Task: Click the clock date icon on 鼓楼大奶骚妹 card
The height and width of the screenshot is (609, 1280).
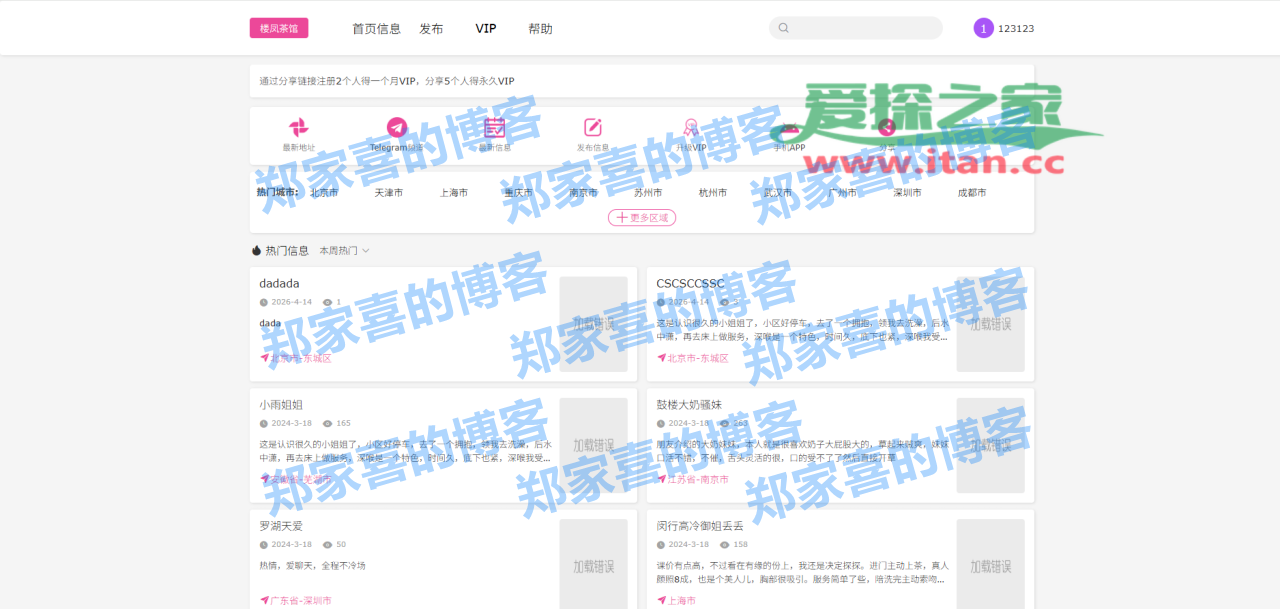Action: tap(661, 423)
